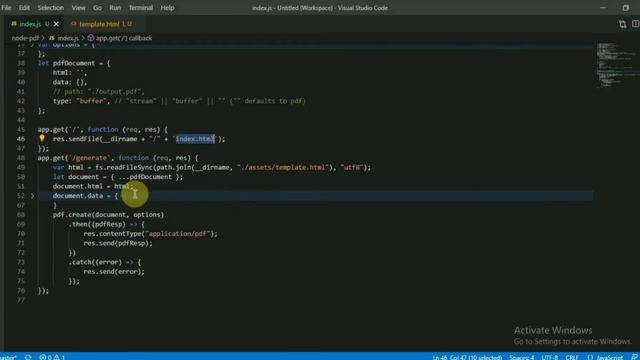This screenshot has height=360, width=640.
Task: Open the View menu
Action: pos(78,8)
